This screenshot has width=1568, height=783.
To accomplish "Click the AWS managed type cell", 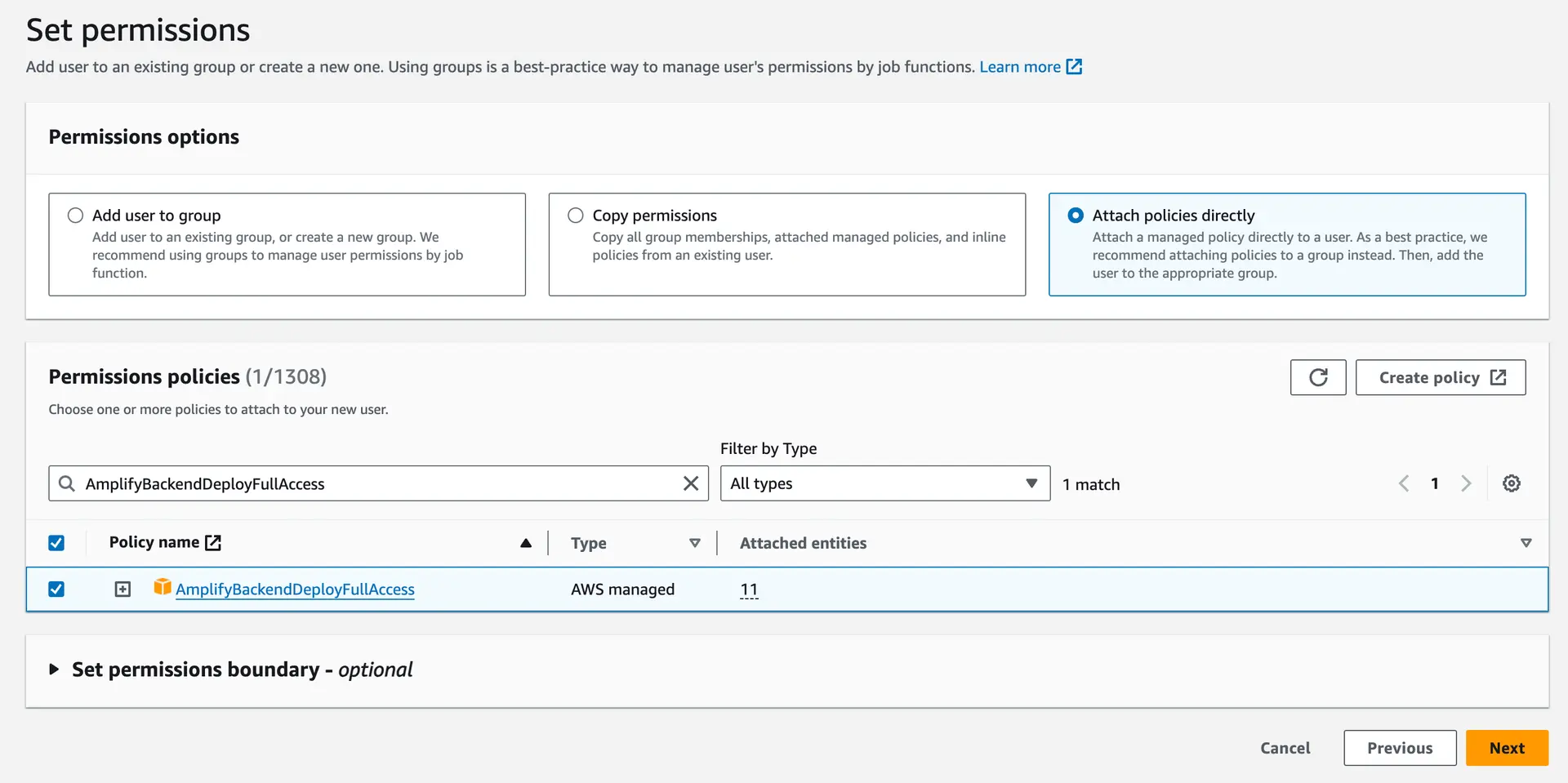I will pyautogui.click(x=622, y=589).
